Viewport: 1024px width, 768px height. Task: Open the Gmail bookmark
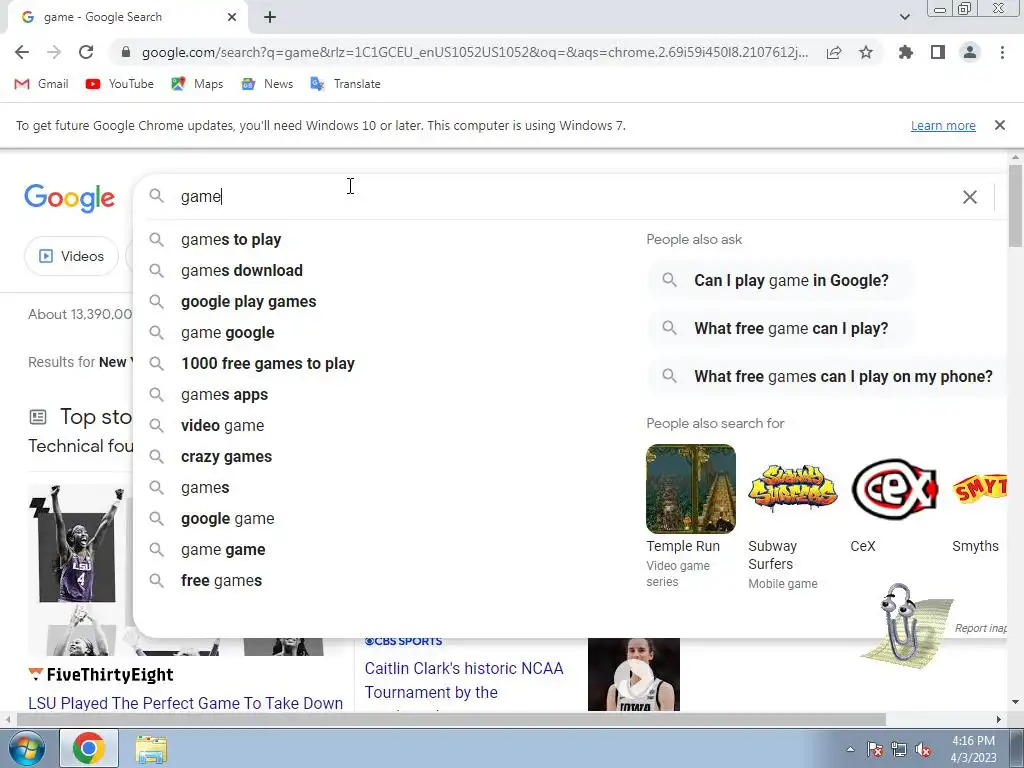pos(41,84)
